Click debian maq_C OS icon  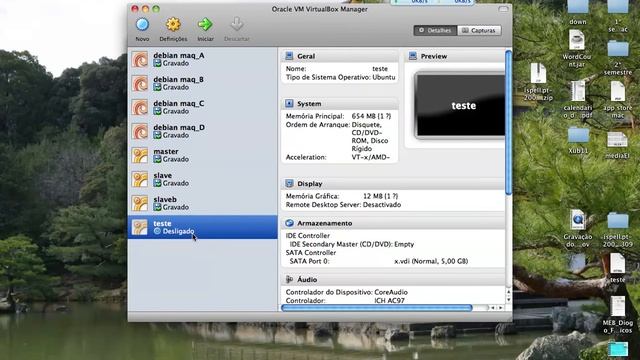(140, 108)
